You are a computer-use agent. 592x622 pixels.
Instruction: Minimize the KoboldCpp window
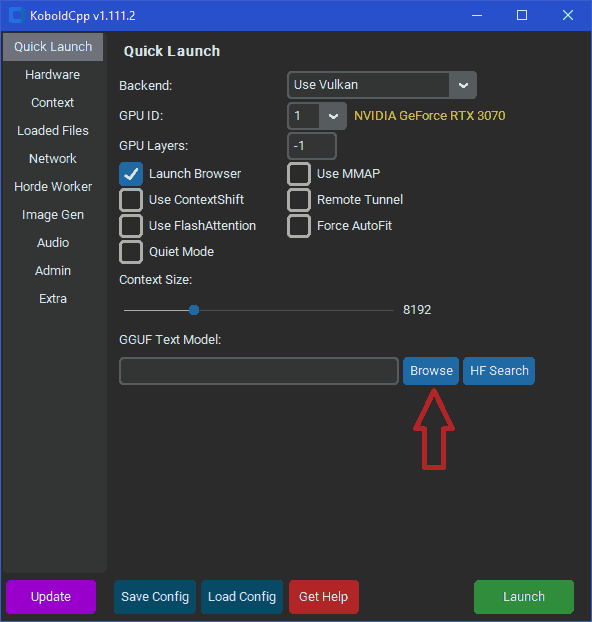pos(477,15)
